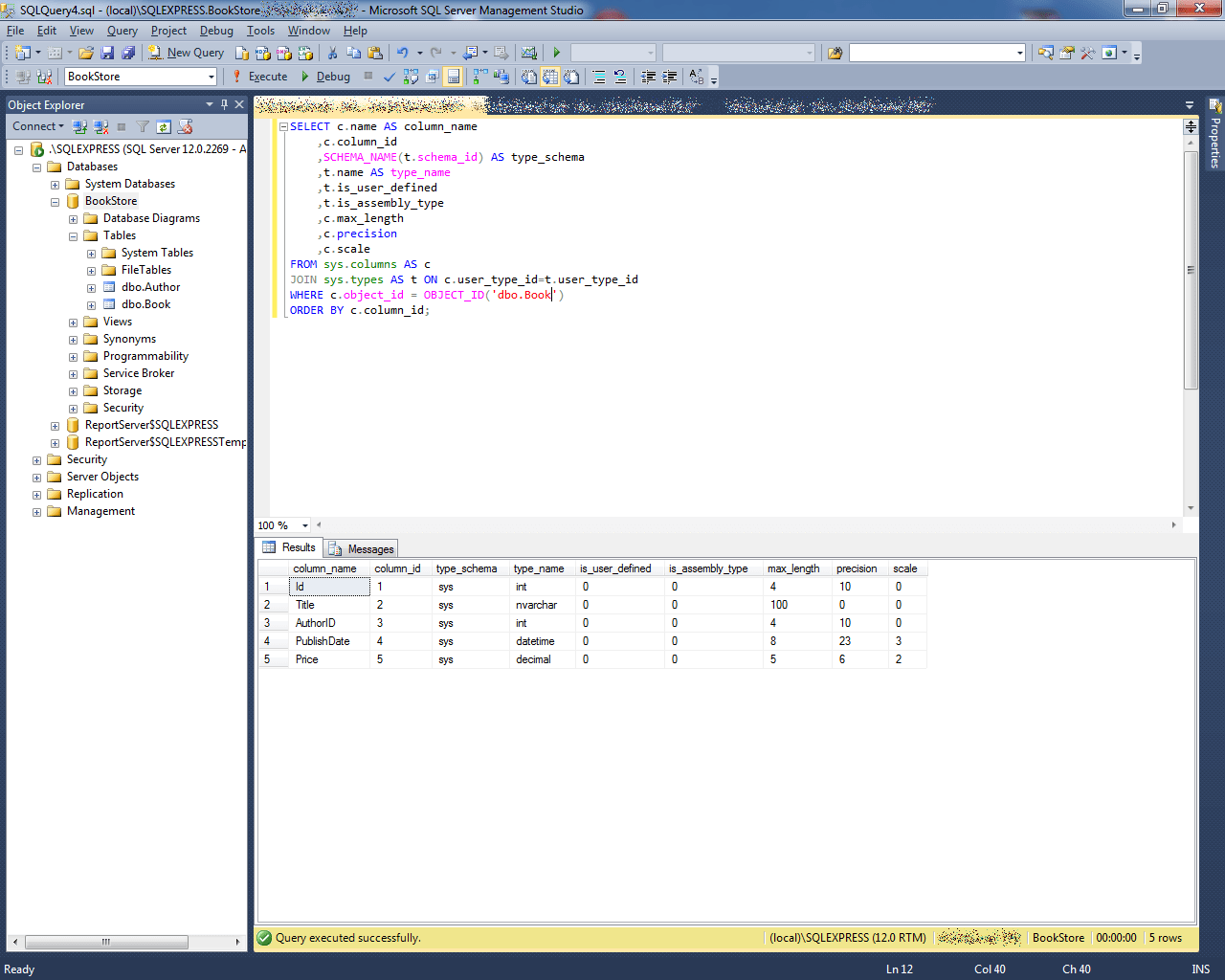Image resolution: width=1225 pixels, height=980 pixels.
Task: Toggle Results to Grid output mode
Action: pos(549,76)
